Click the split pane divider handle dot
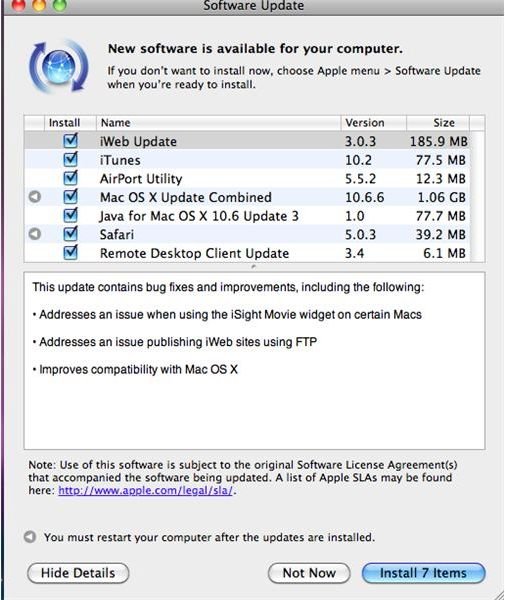Viewport: 505px width, 600px height. coord(254,267)
